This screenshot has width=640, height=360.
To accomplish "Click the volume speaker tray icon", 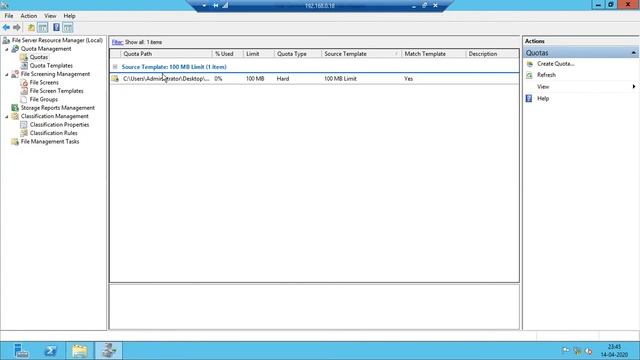I will (589, 351).
